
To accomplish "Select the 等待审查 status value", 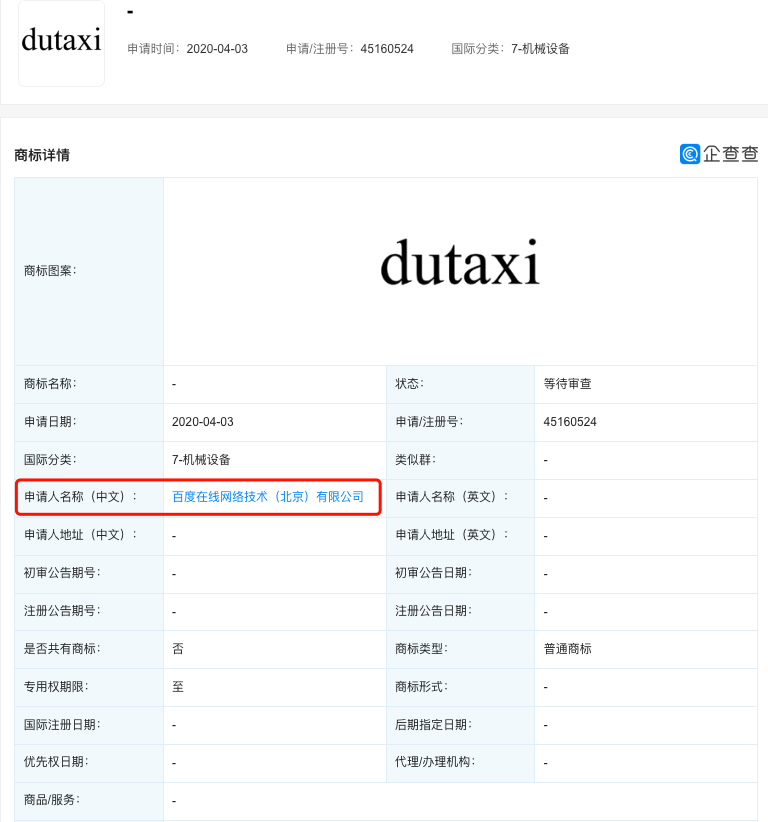I will (x=567, y=384).
